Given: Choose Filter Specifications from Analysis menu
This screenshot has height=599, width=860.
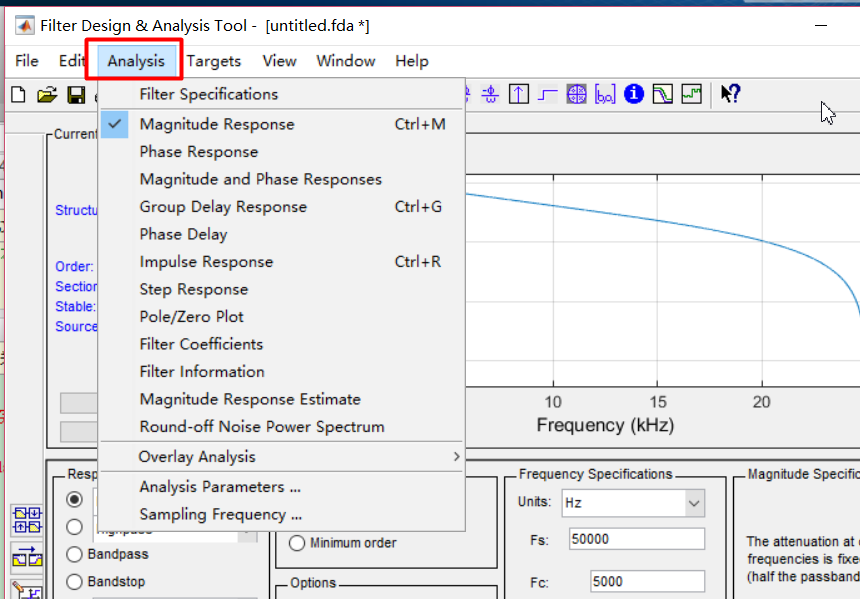Looking at the screenshot, I should [x=282, y=94].
